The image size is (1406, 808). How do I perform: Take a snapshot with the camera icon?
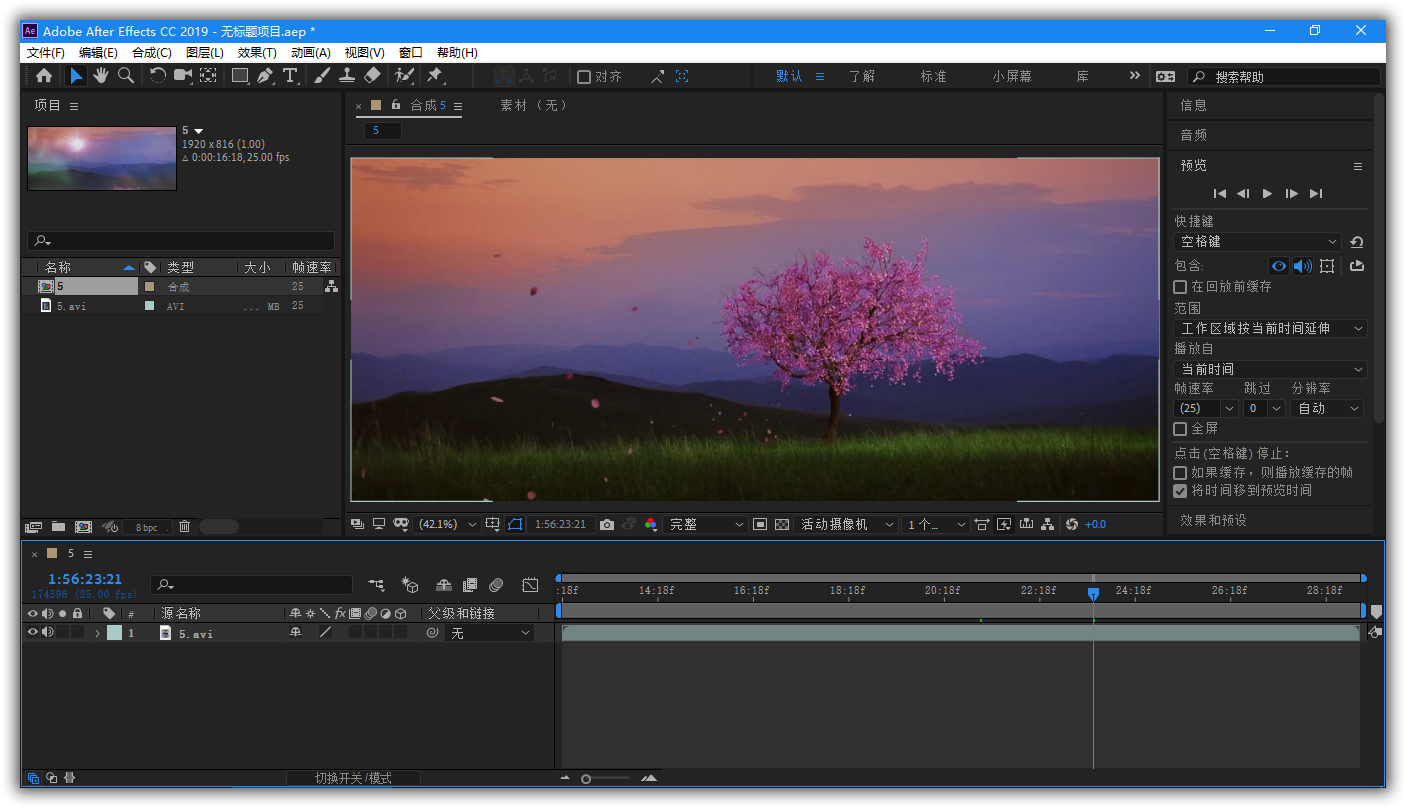[607, 524]
